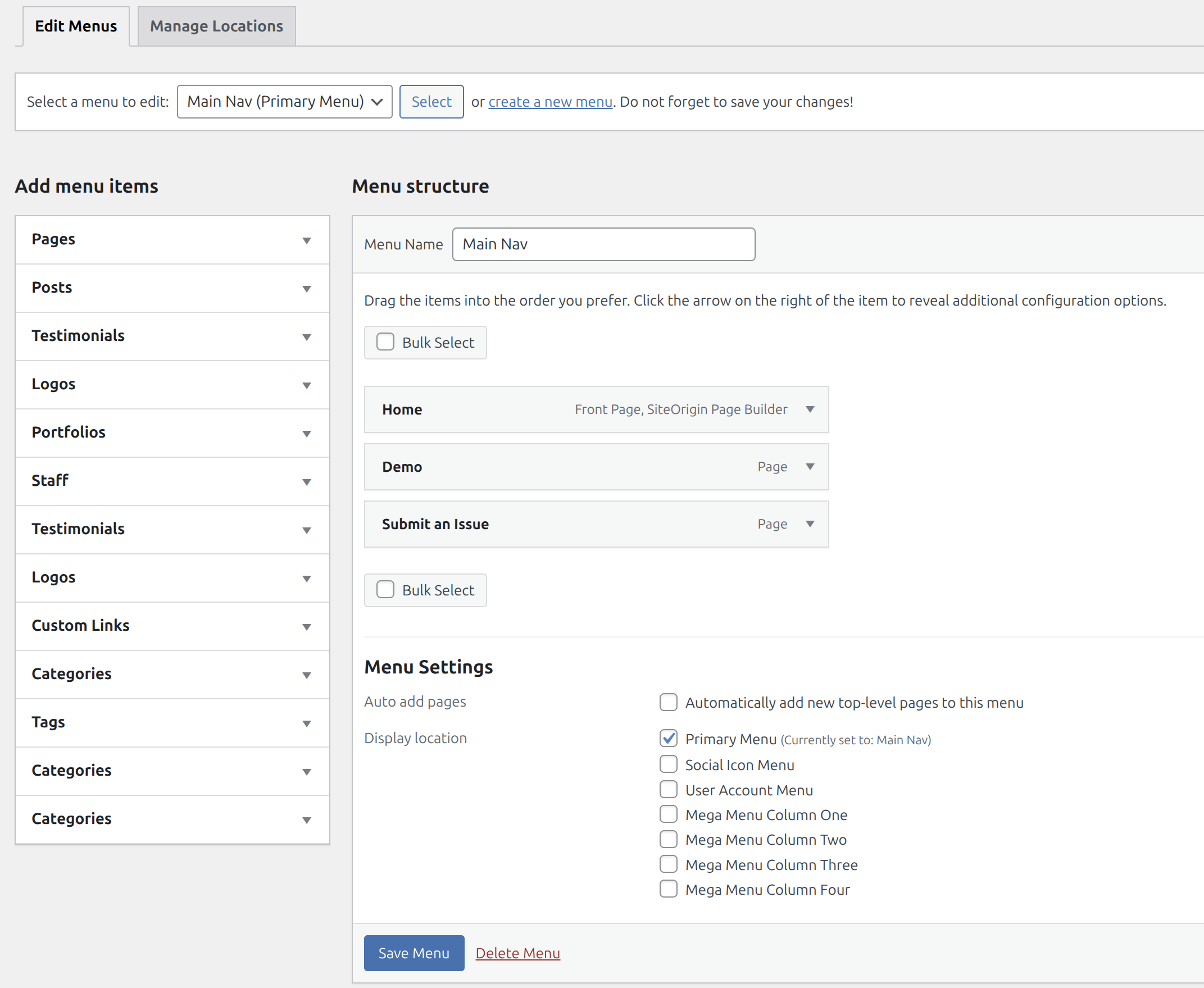Click the 'Auto add pages' label

tap(415, 702)
